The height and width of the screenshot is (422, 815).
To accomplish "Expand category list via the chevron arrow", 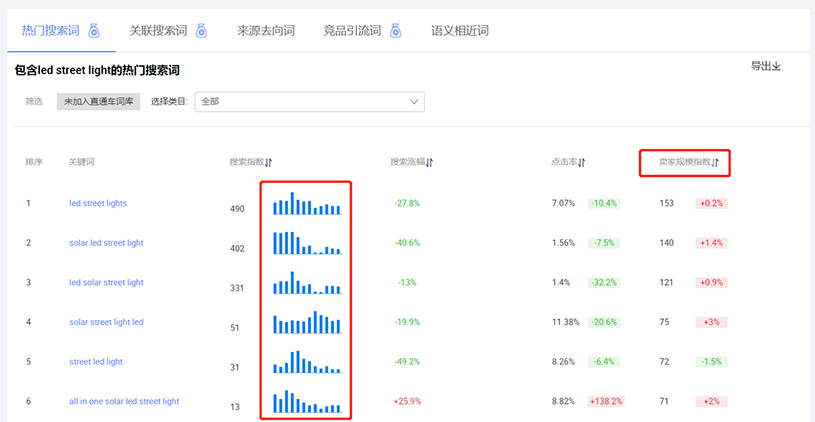I will click(414, 101).
